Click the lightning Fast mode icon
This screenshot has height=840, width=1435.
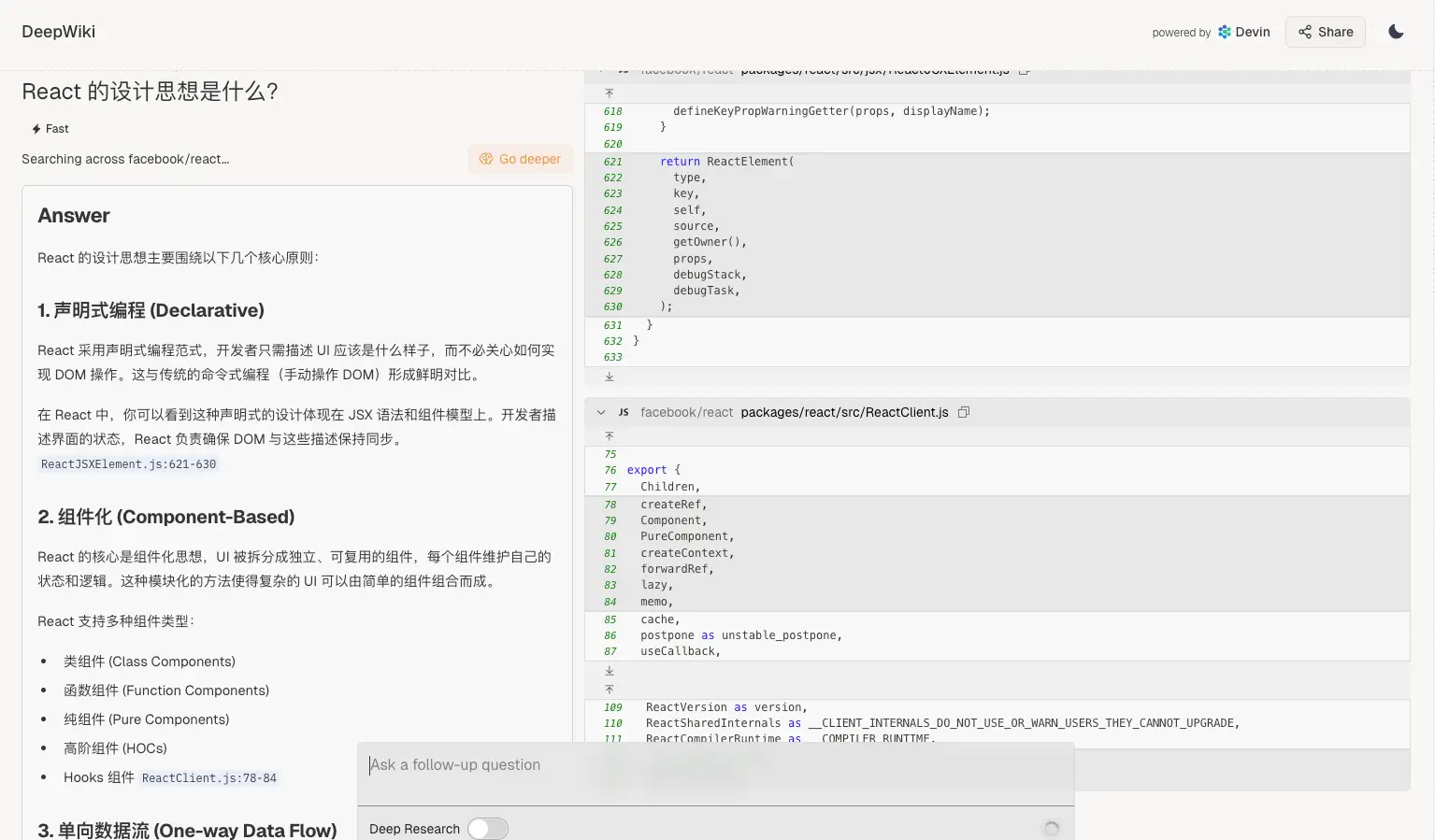tap(36, 129)
